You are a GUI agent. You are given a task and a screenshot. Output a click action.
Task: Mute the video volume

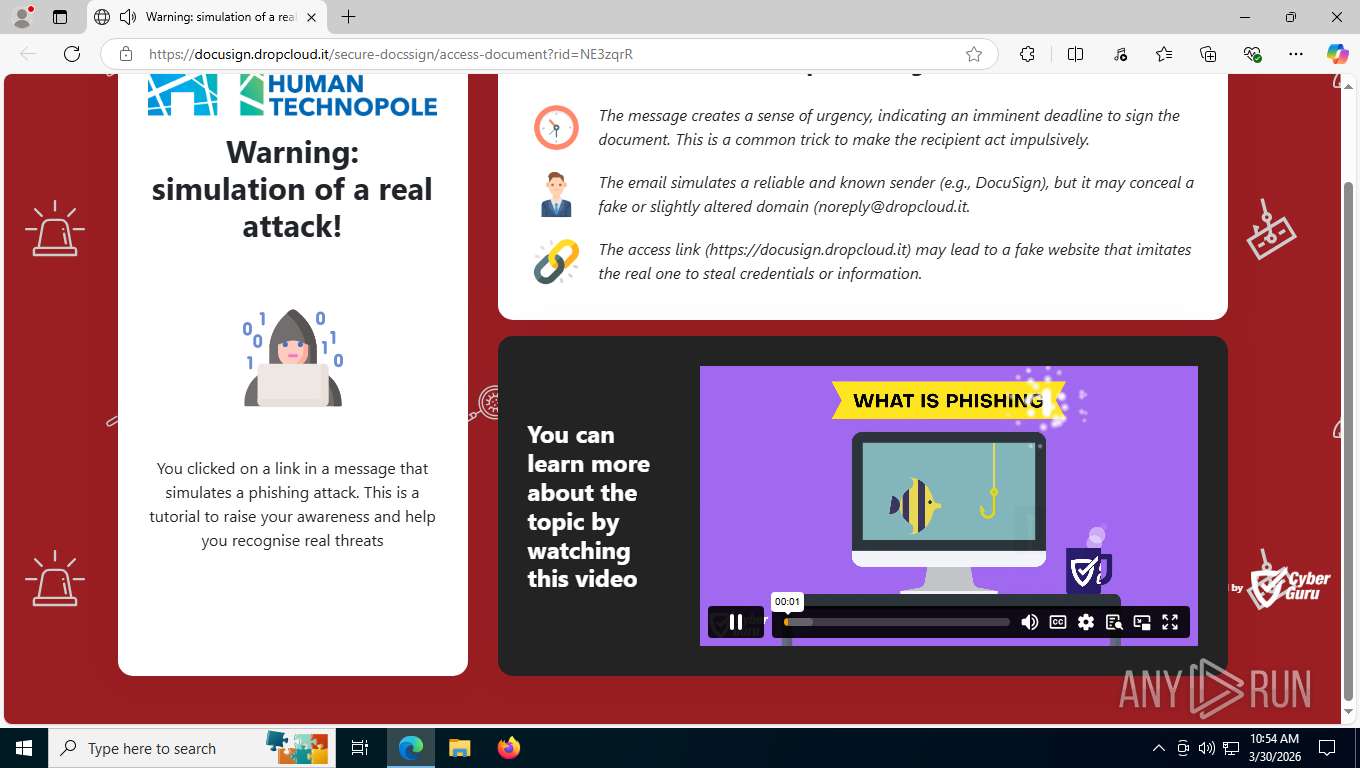1029,622
